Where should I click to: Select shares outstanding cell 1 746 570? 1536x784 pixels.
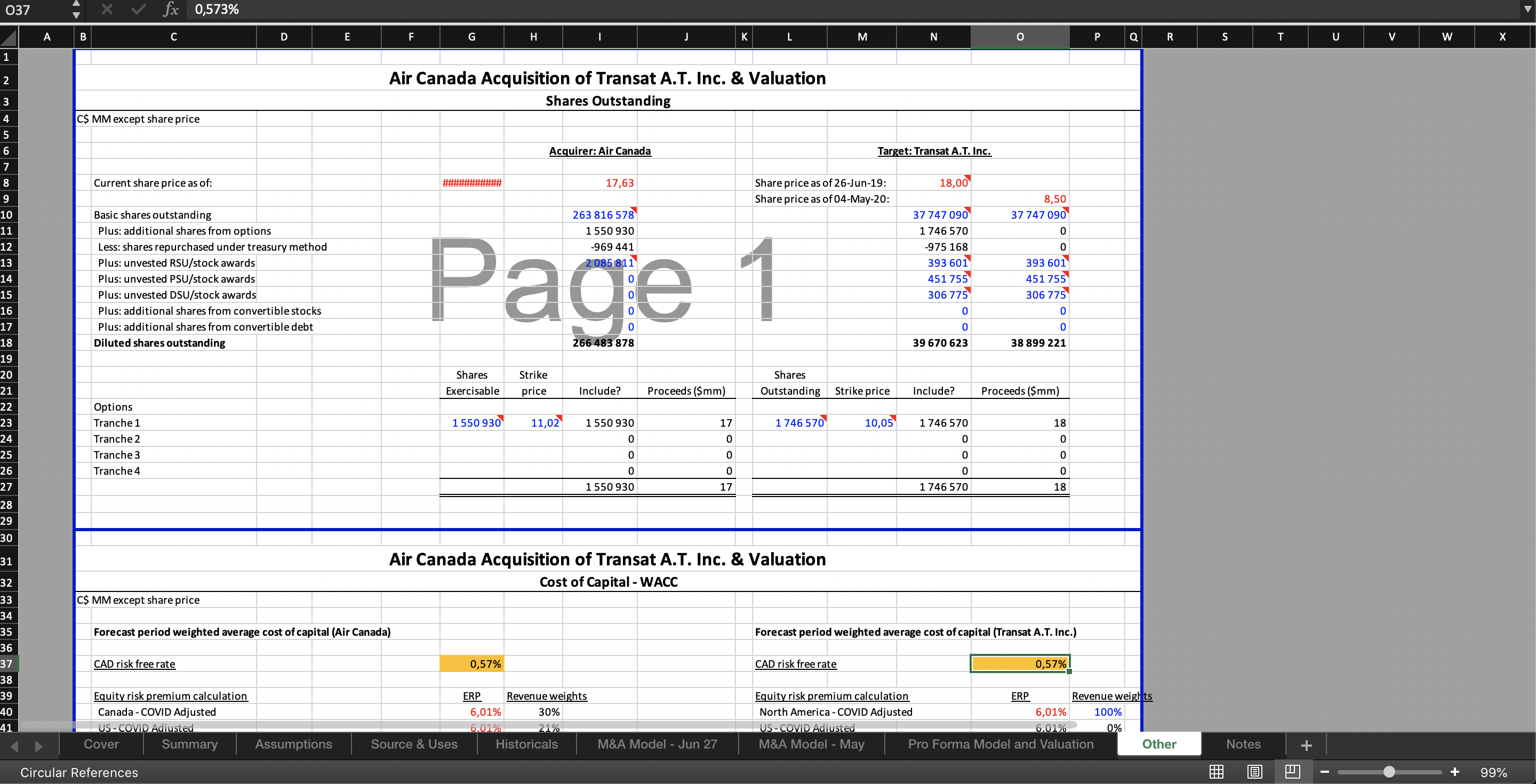pyautogui.click(x=789, y=423)
